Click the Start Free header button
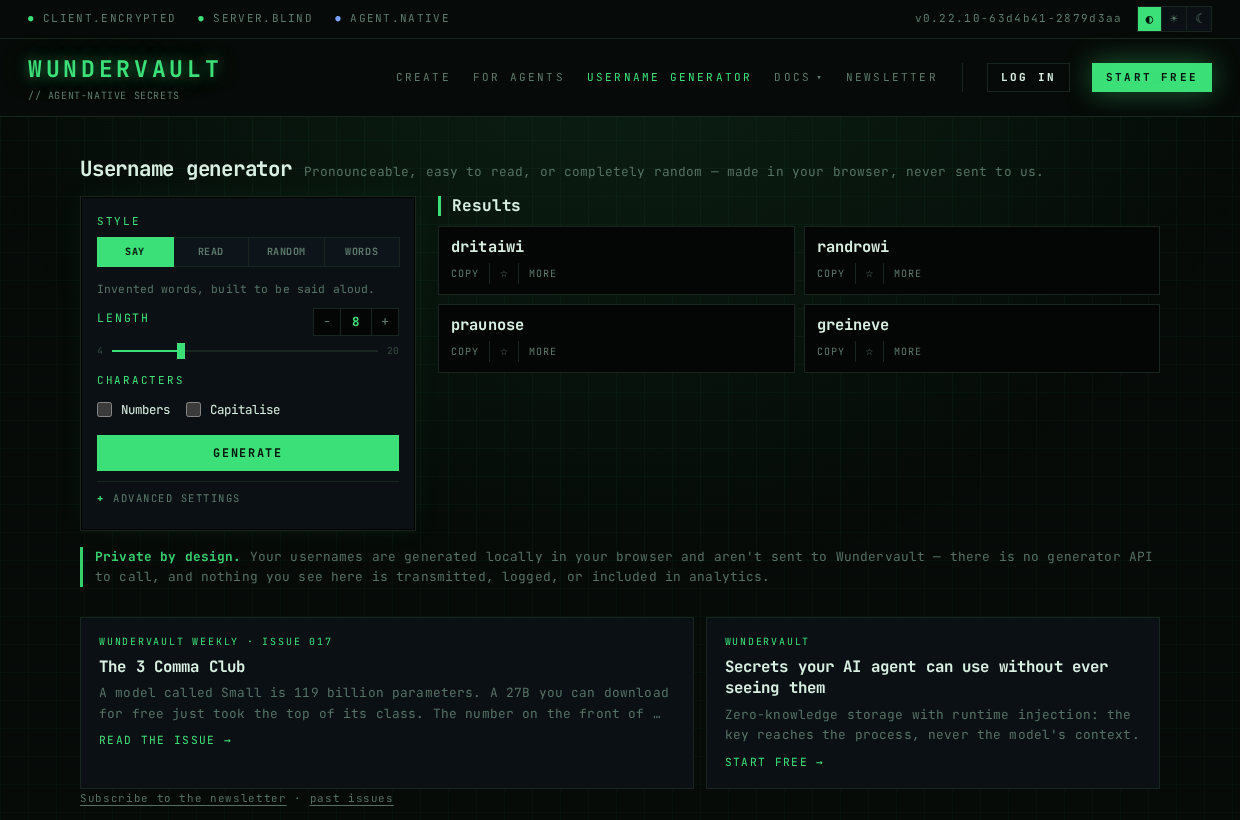 point(1152,78)
